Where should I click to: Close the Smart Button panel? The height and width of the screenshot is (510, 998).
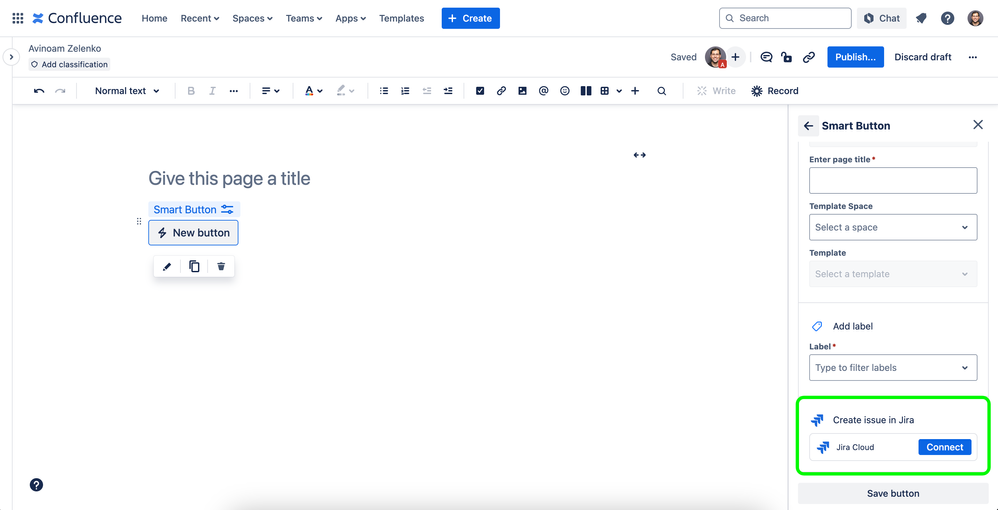(x=978, y=125)
